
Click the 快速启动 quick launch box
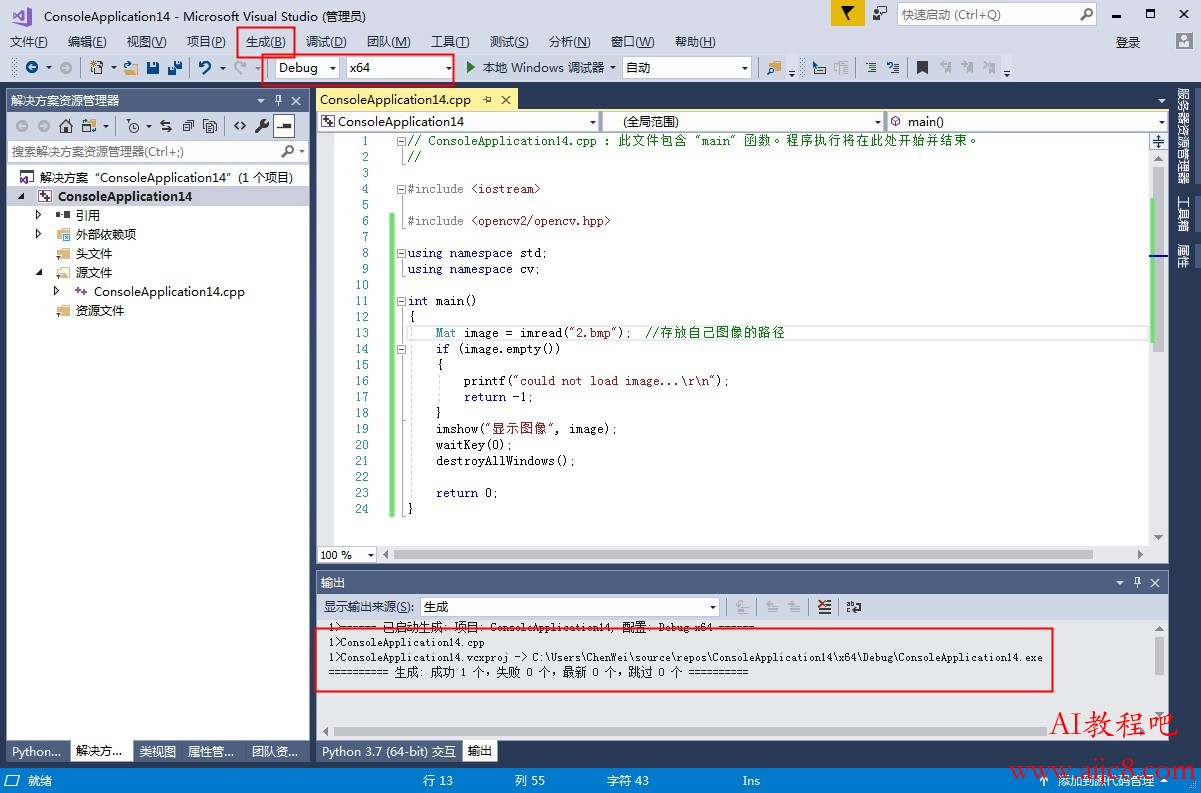[997, 14]
